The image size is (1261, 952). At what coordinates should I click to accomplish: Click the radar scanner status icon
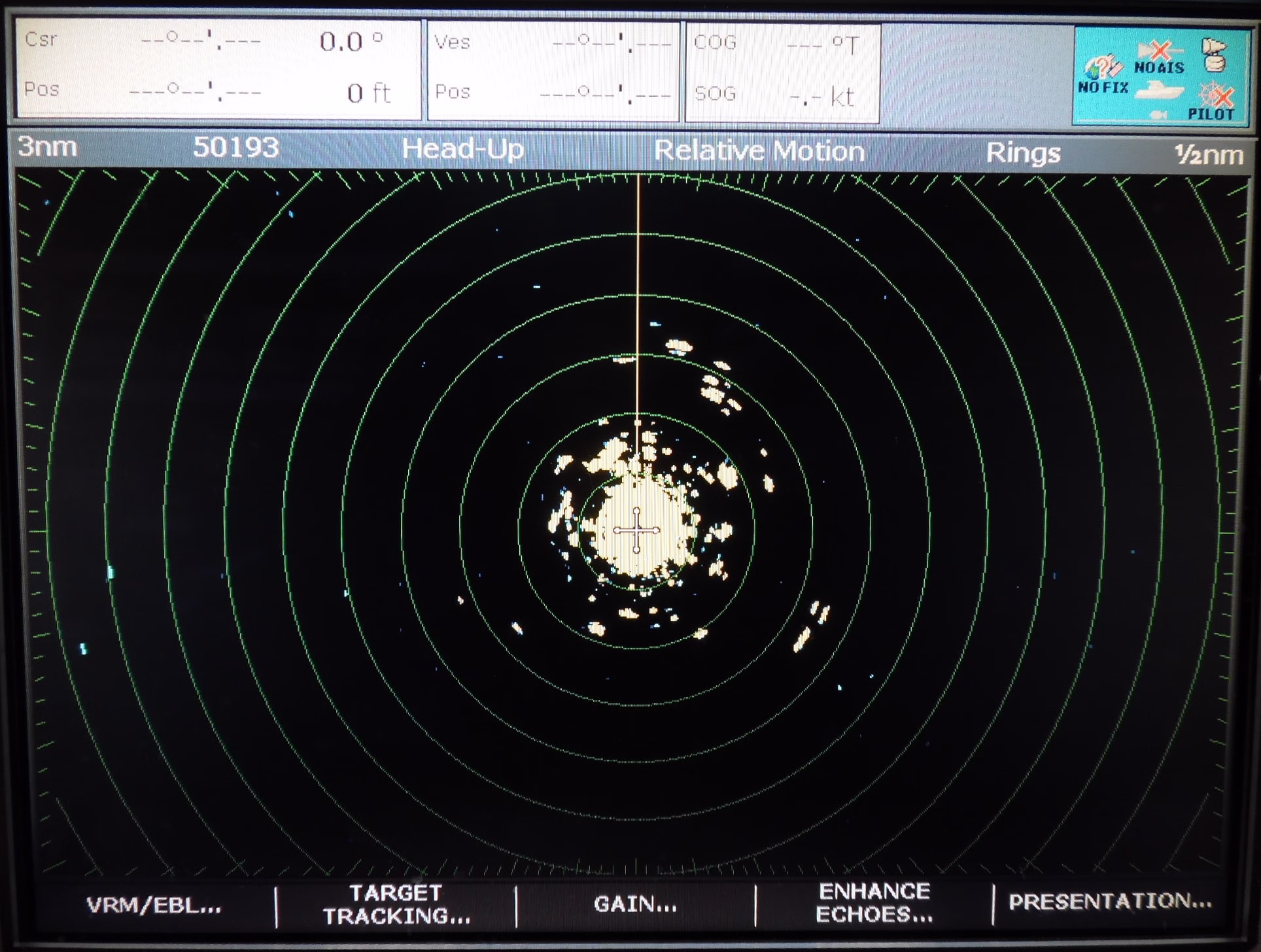pyautogui.click(x=1214, y=55)
